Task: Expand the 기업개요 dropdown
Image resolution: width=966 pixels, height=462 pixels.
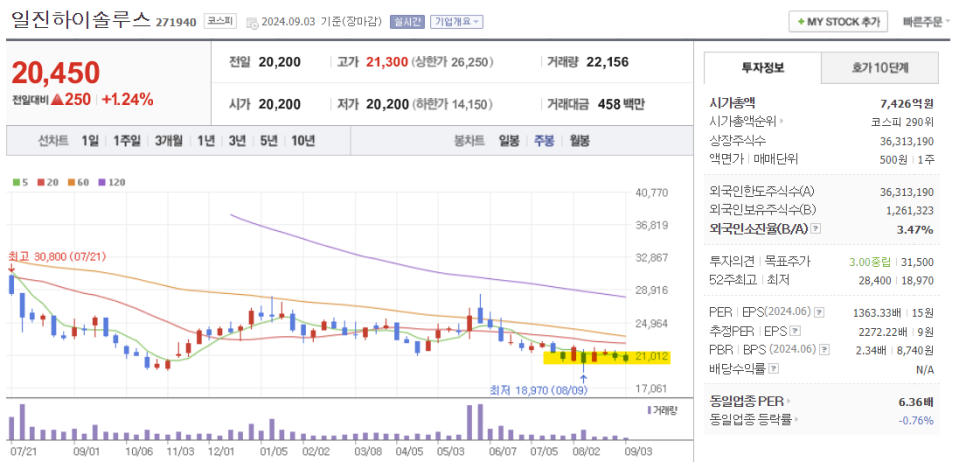Action: [457, 22]
